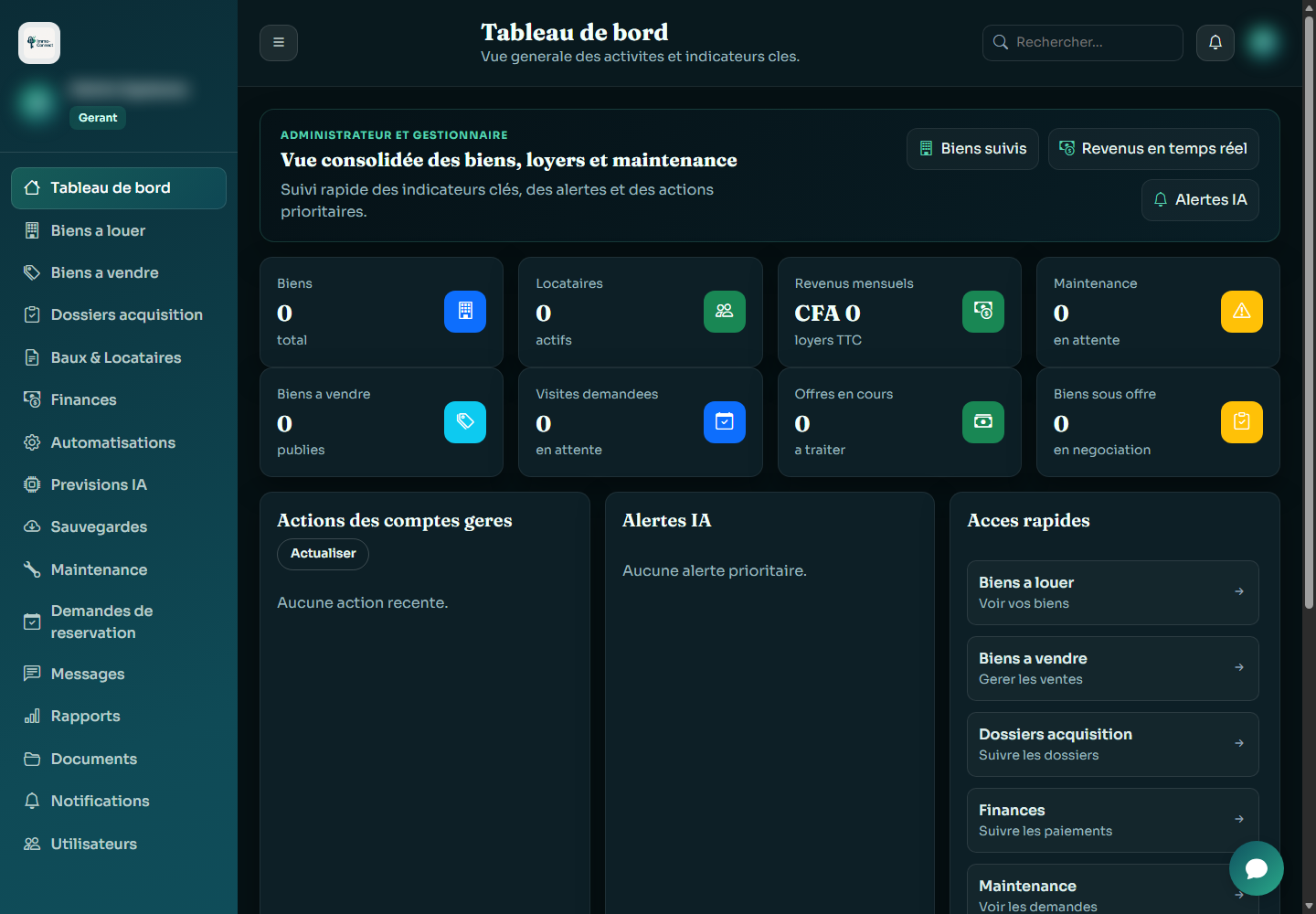Click the green people icon in Locataires card

[725, 312]
